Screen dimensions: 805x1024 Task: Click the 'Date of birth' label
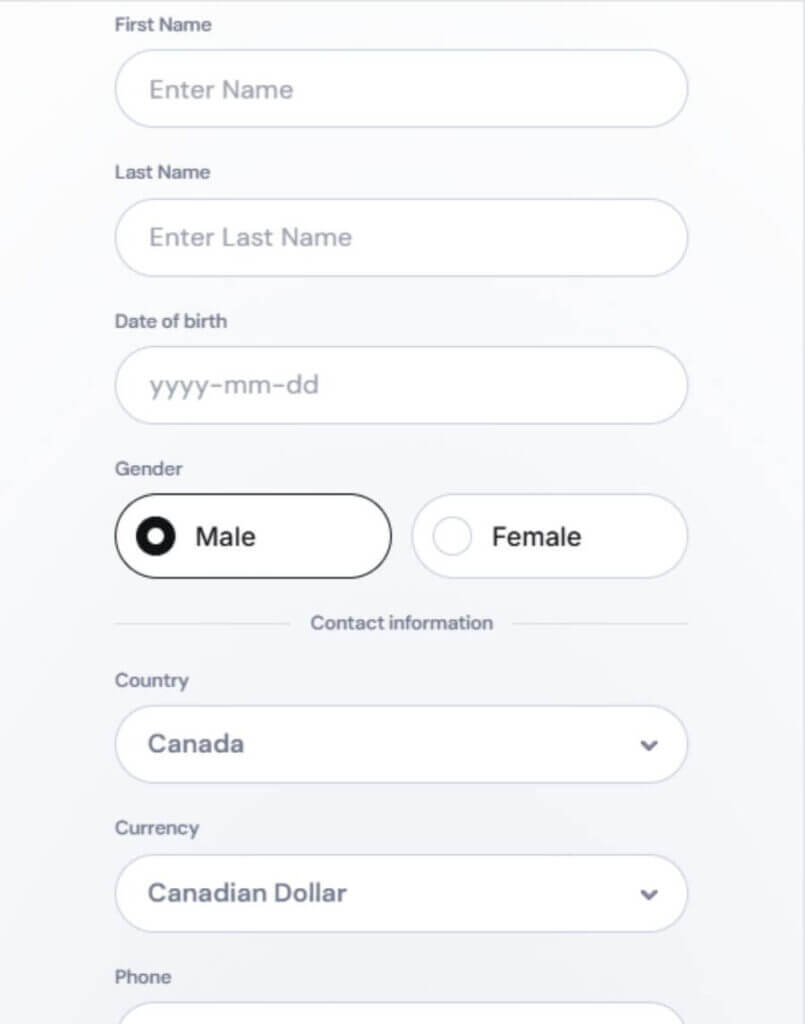pos(171,321)
